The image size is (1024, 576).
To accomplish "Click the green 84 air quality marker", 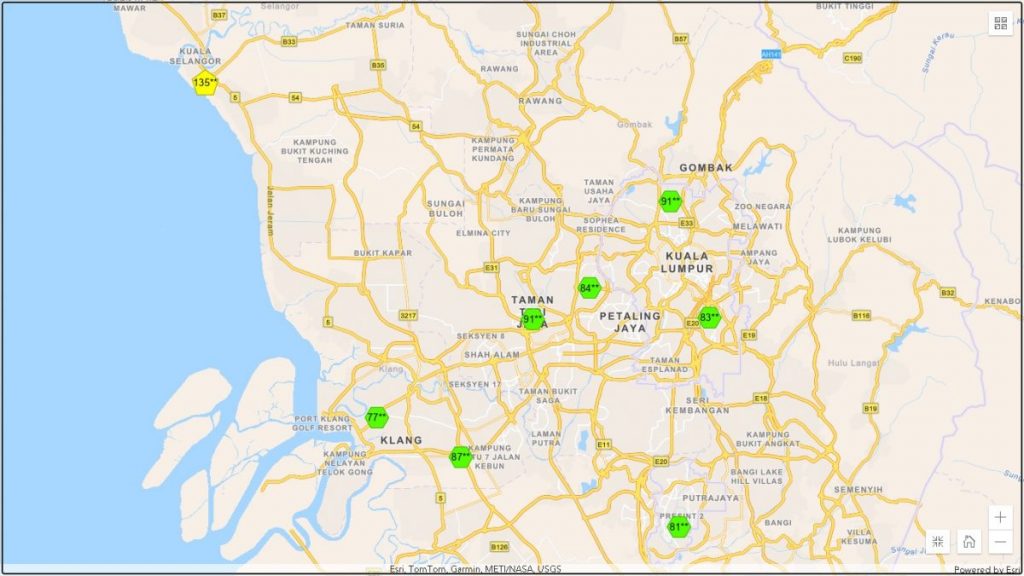I will tap(589, 288).
